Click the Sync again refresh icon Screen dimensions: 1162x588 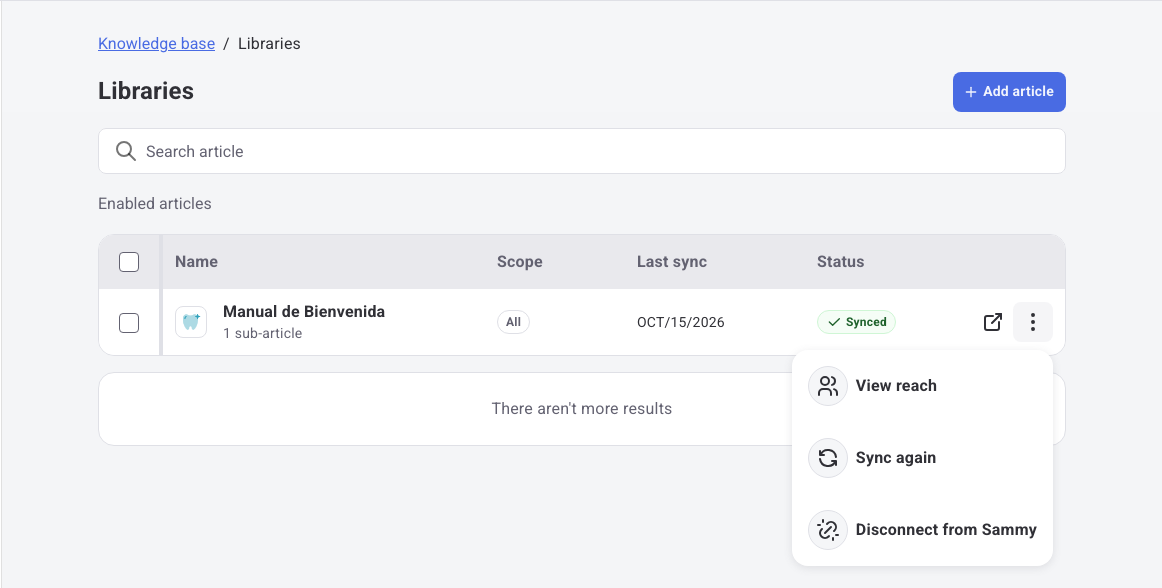point(827,457)
